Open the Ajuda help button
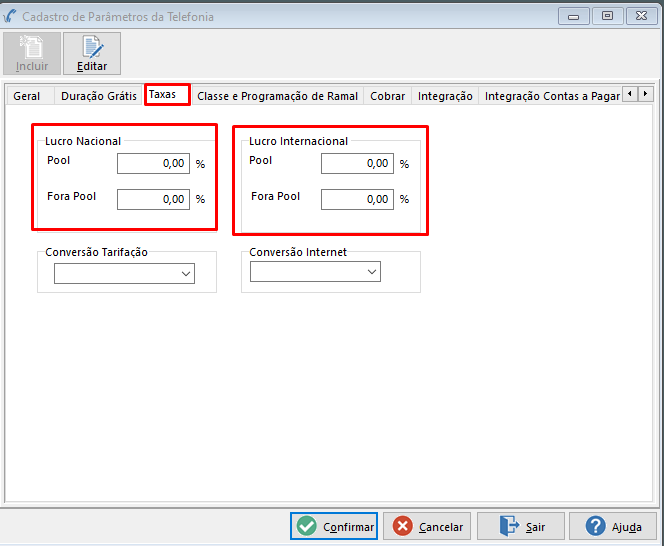Viewport: 664px width, 546px height. pyautogui.click(x=613, y=526)
